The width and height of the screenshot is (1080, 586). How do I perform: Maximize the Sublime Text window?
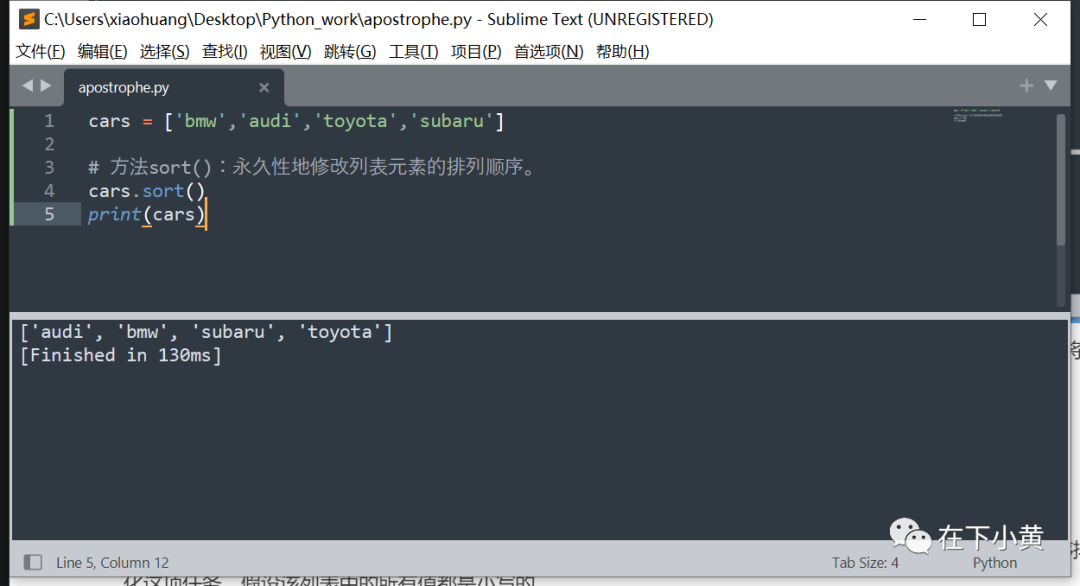(x=979, y=19)
